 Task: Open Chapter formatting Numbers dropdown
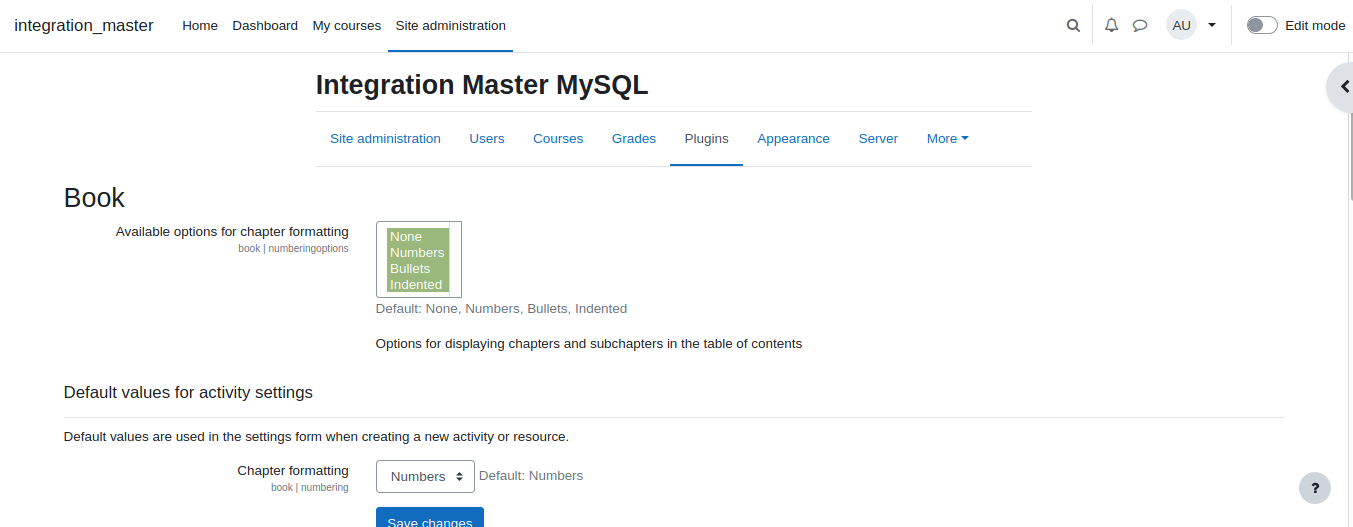click(x=425, y=476)
